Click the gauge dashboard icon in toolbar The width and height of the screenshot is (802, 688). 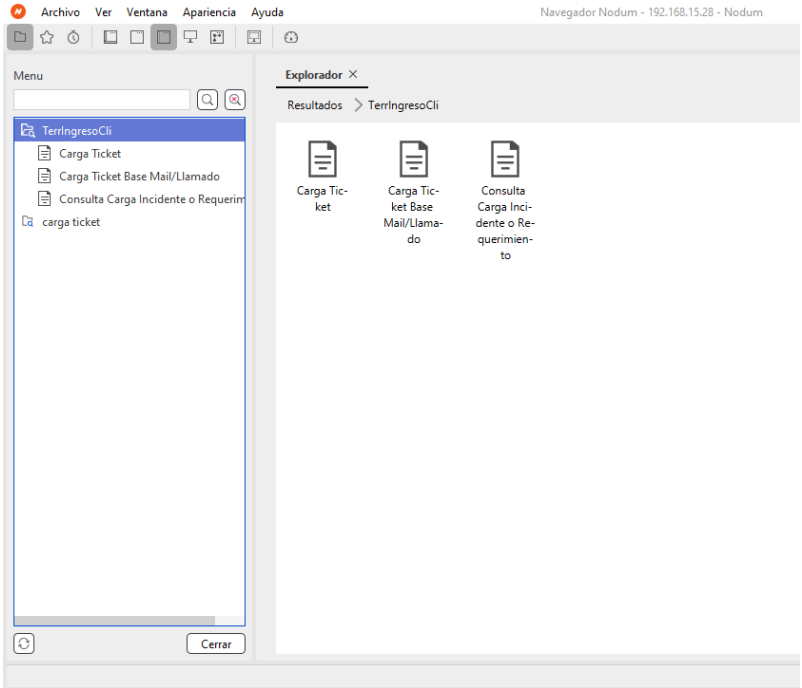click(291, 38)
